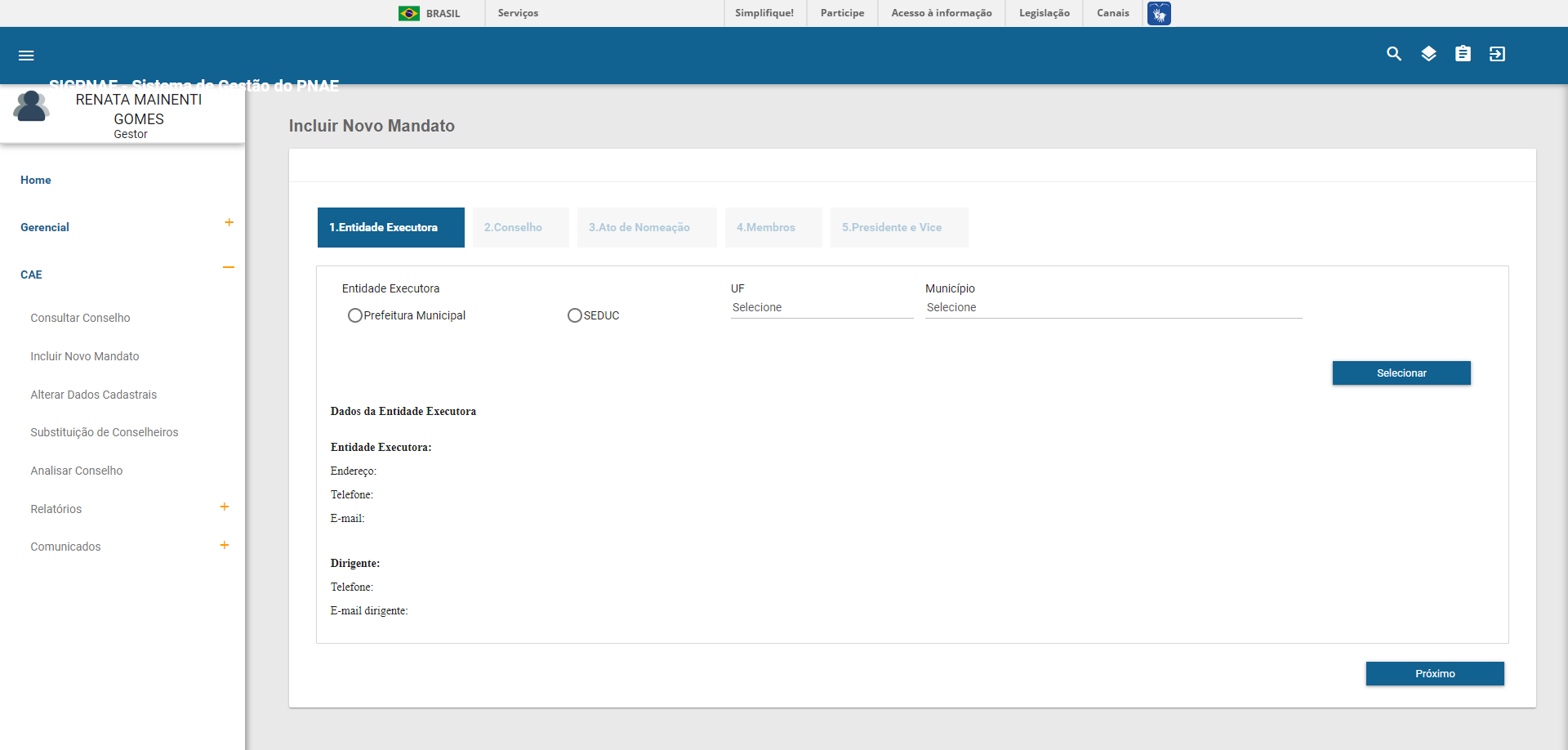Switch to the 2.Conselho tab
The image size is (1568, 750).
pyautogui.click(x=513, y=228)
